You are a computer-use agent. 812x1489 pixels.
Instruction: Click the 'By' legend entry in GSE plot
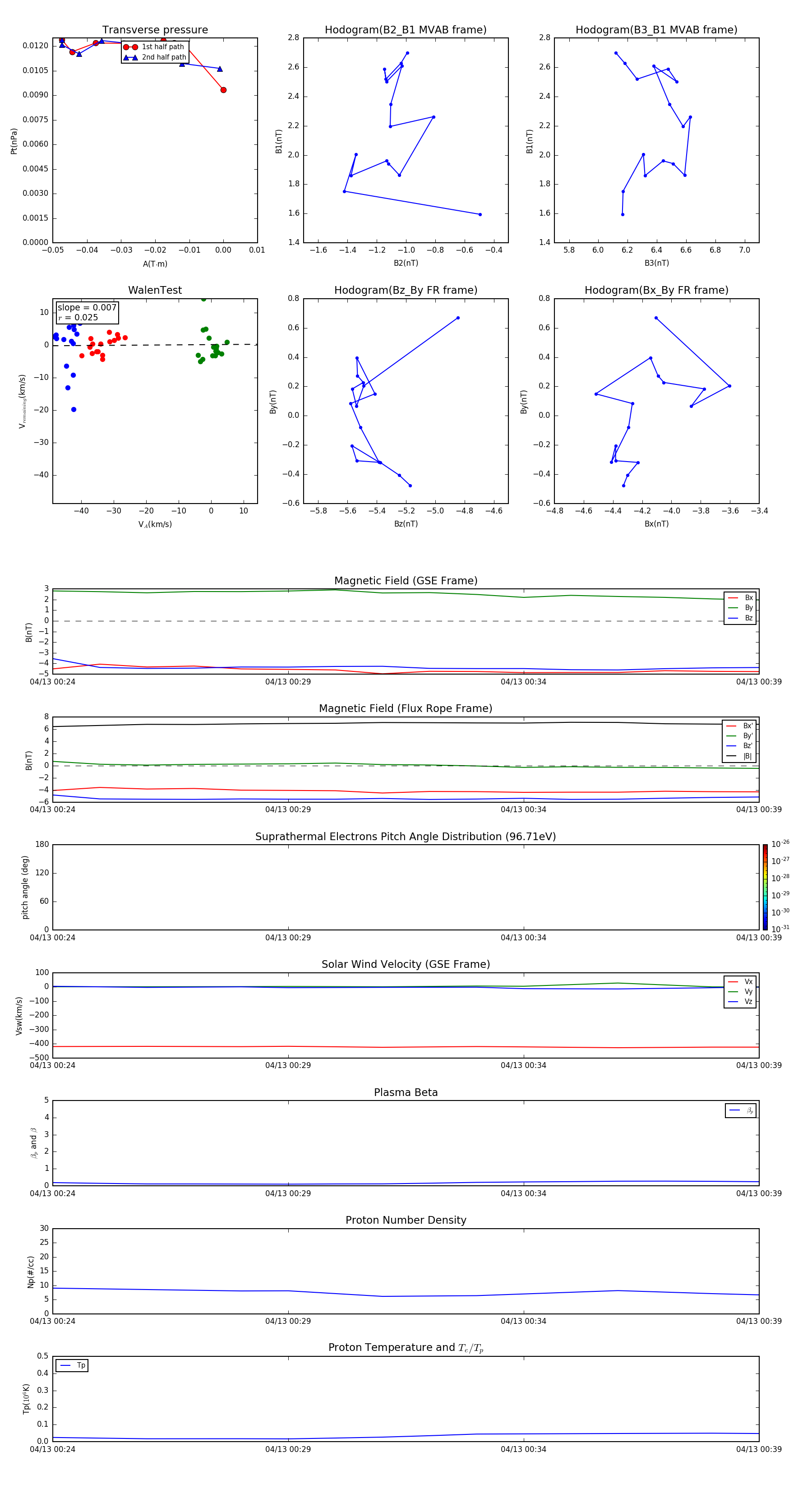coord(740,608)
